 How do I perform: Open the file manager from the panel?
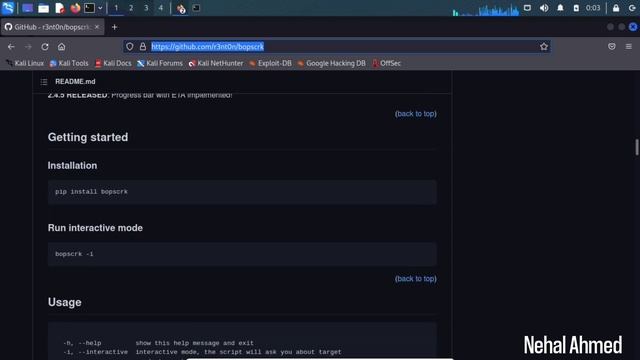coord(43,8)
